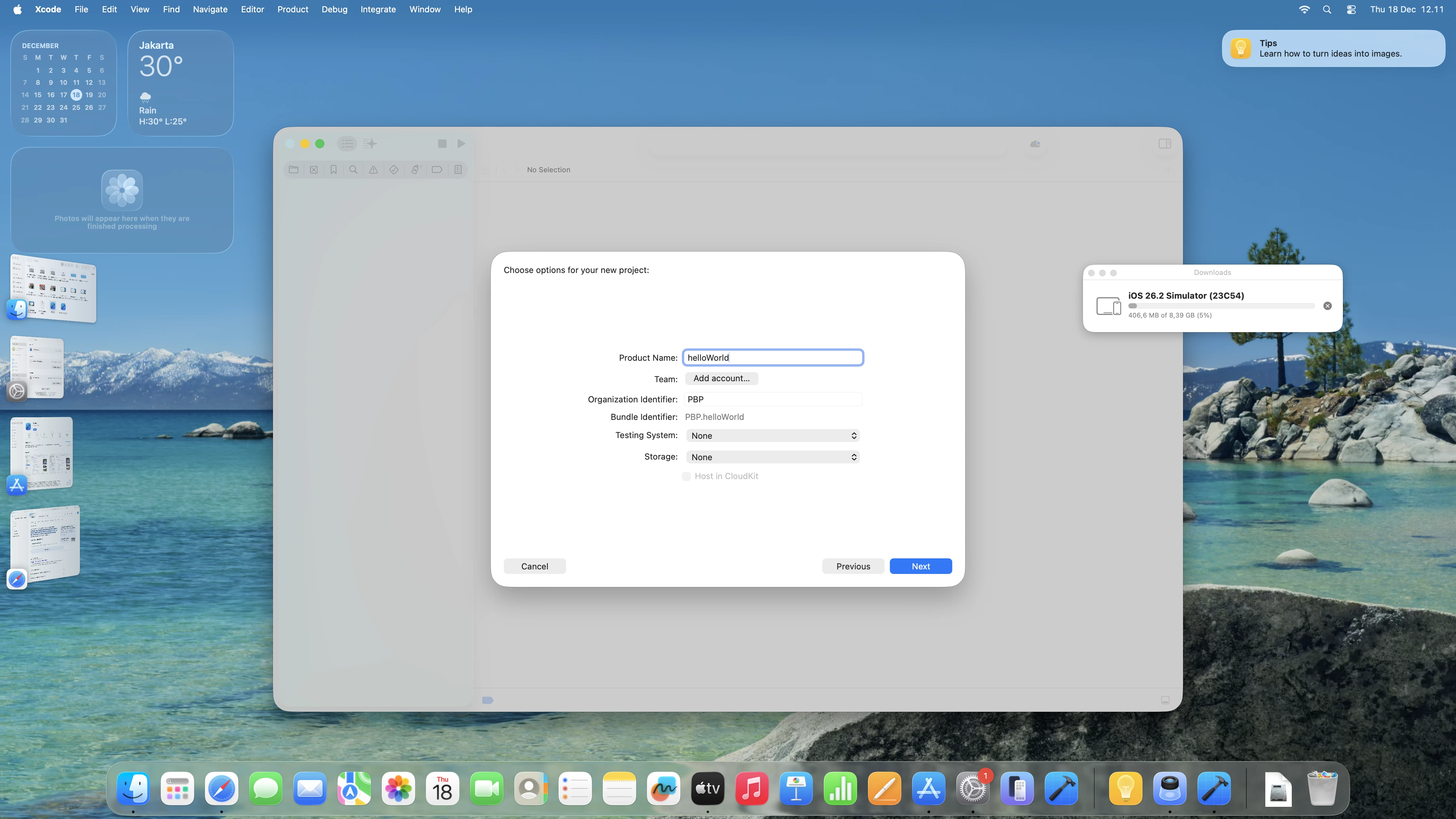Image resolution: width=1456 pixels, height=819 pixels.
Task: Toggle the navigator sidebar button
Action: 347,144
